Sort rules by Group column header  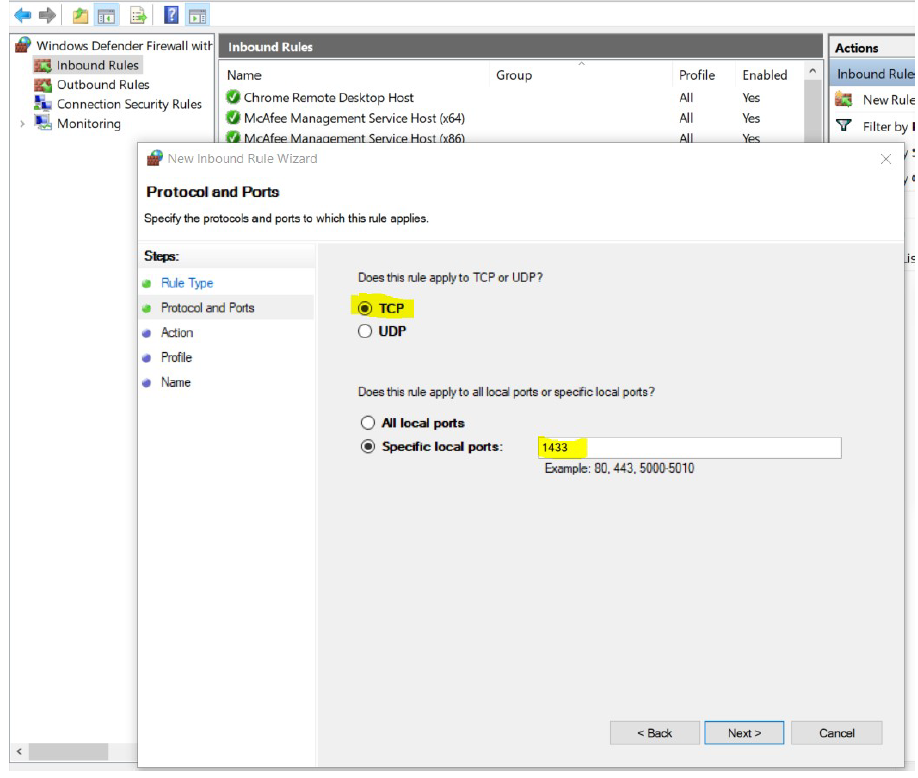click(514, 76)
